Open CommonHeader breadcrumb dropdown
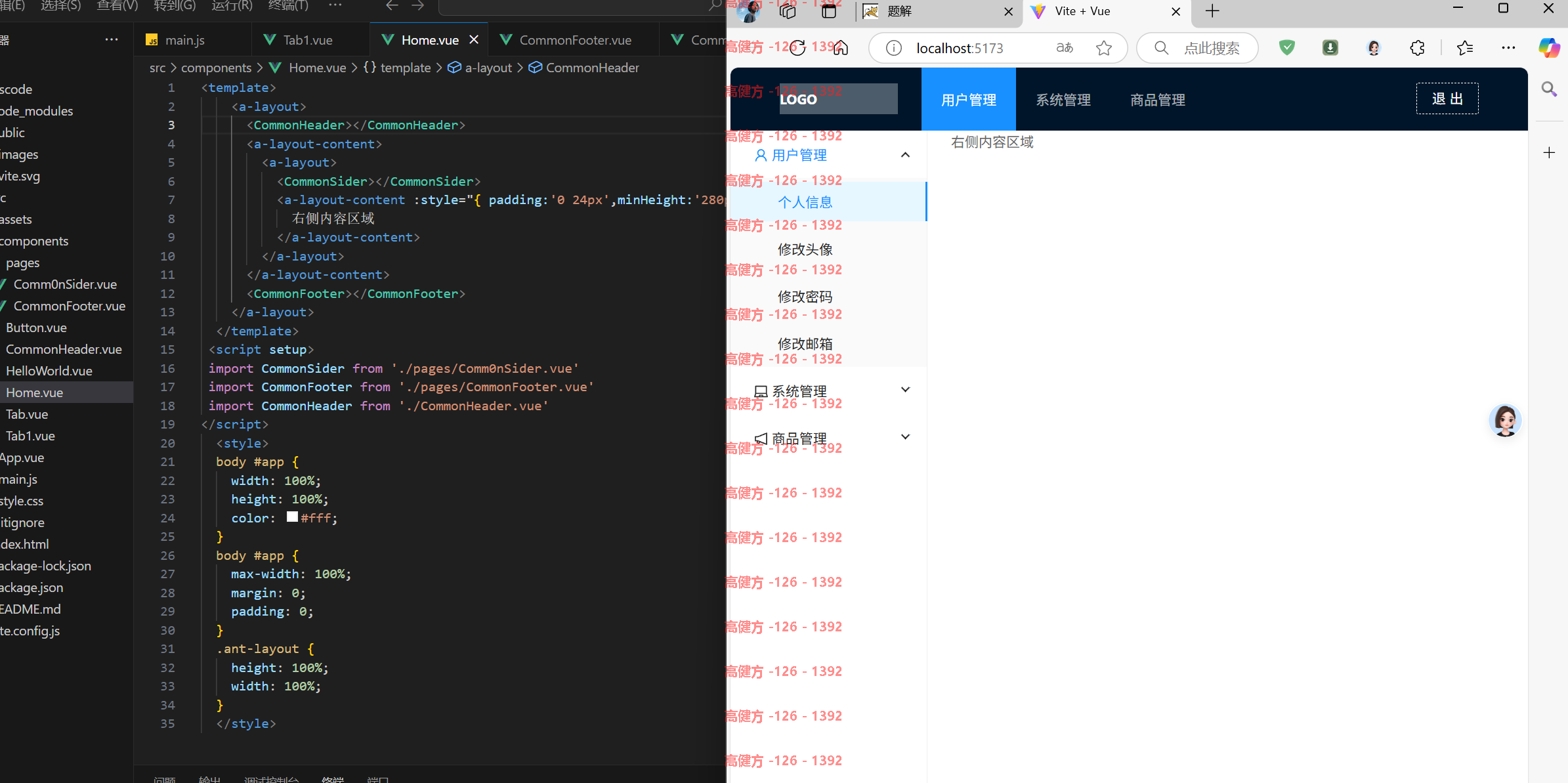Screen dimensions: 1568x783 (x=584, y=68)
